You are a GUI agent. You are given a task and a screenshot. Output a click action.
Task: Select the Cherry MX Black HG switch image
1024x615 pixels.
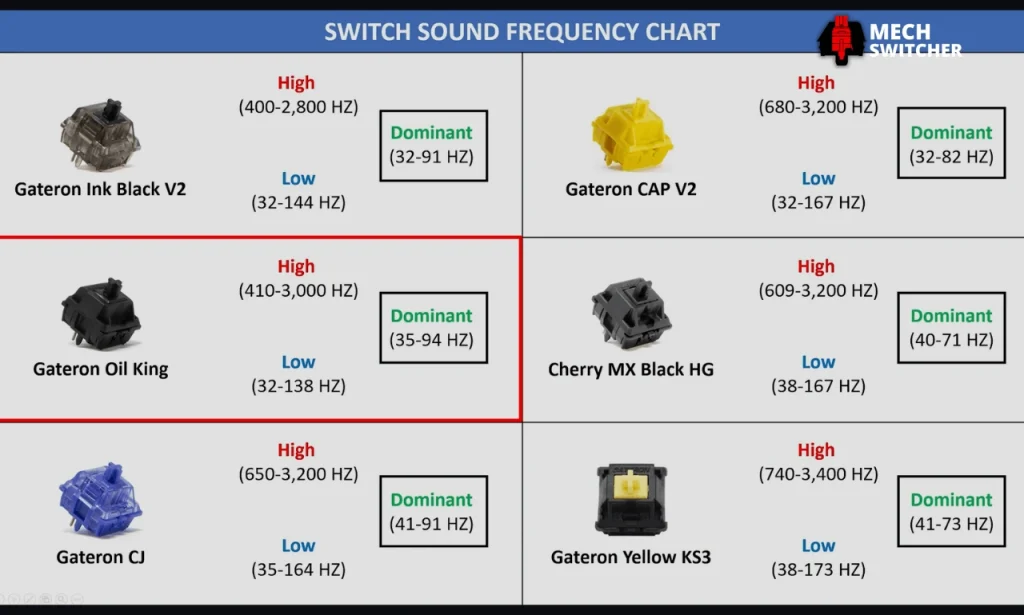coord(632,314)
